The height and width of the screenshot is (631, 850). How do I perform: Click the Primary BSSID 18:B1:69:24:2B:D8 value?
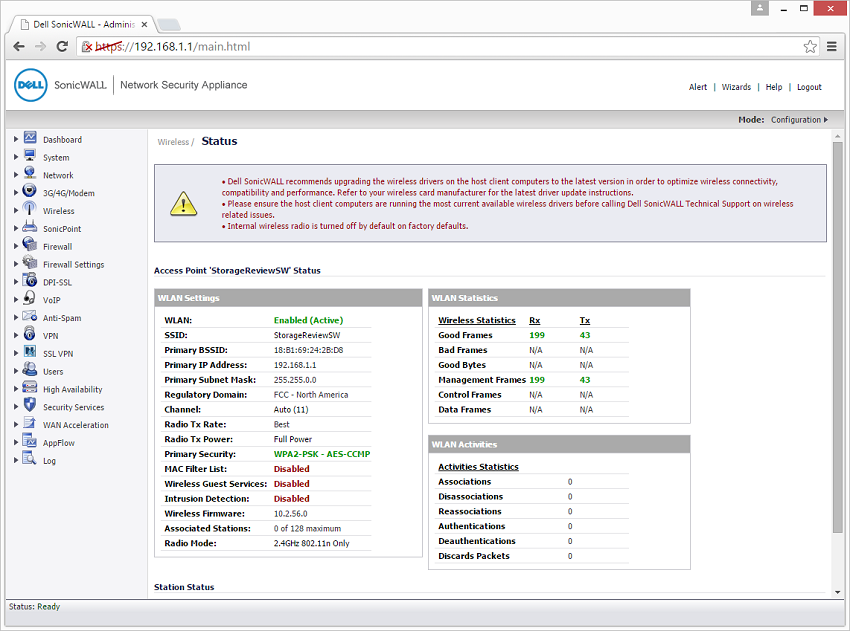(308, 350)
